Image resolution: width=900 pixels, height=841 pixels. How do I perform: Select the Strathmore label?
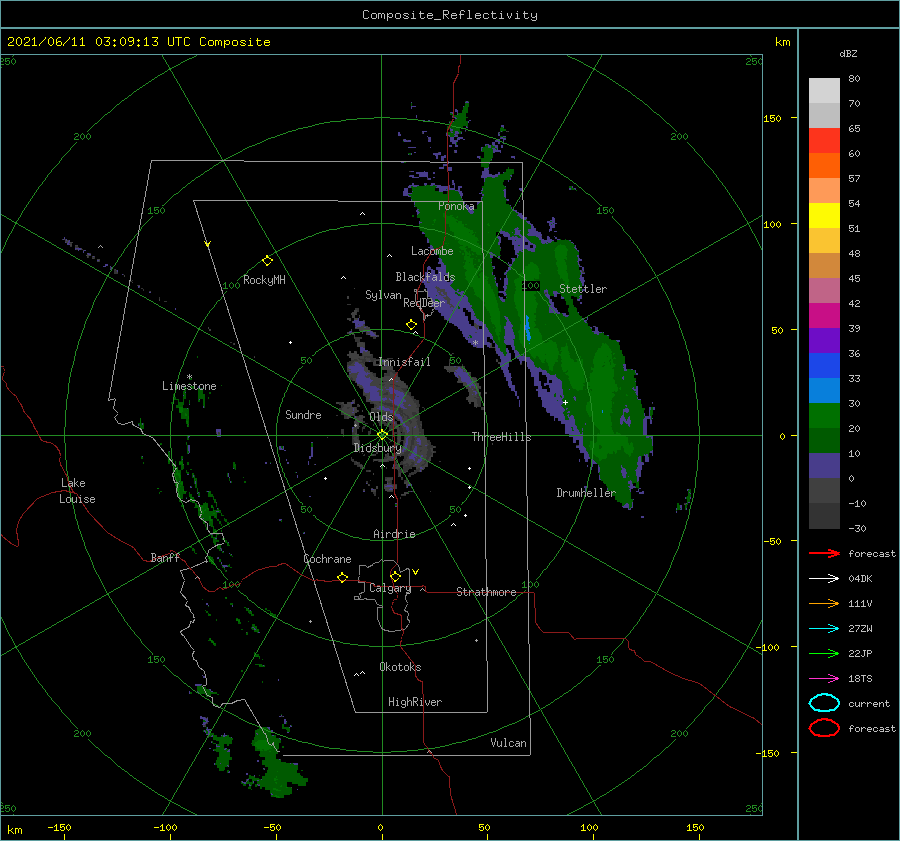(486, 592)
